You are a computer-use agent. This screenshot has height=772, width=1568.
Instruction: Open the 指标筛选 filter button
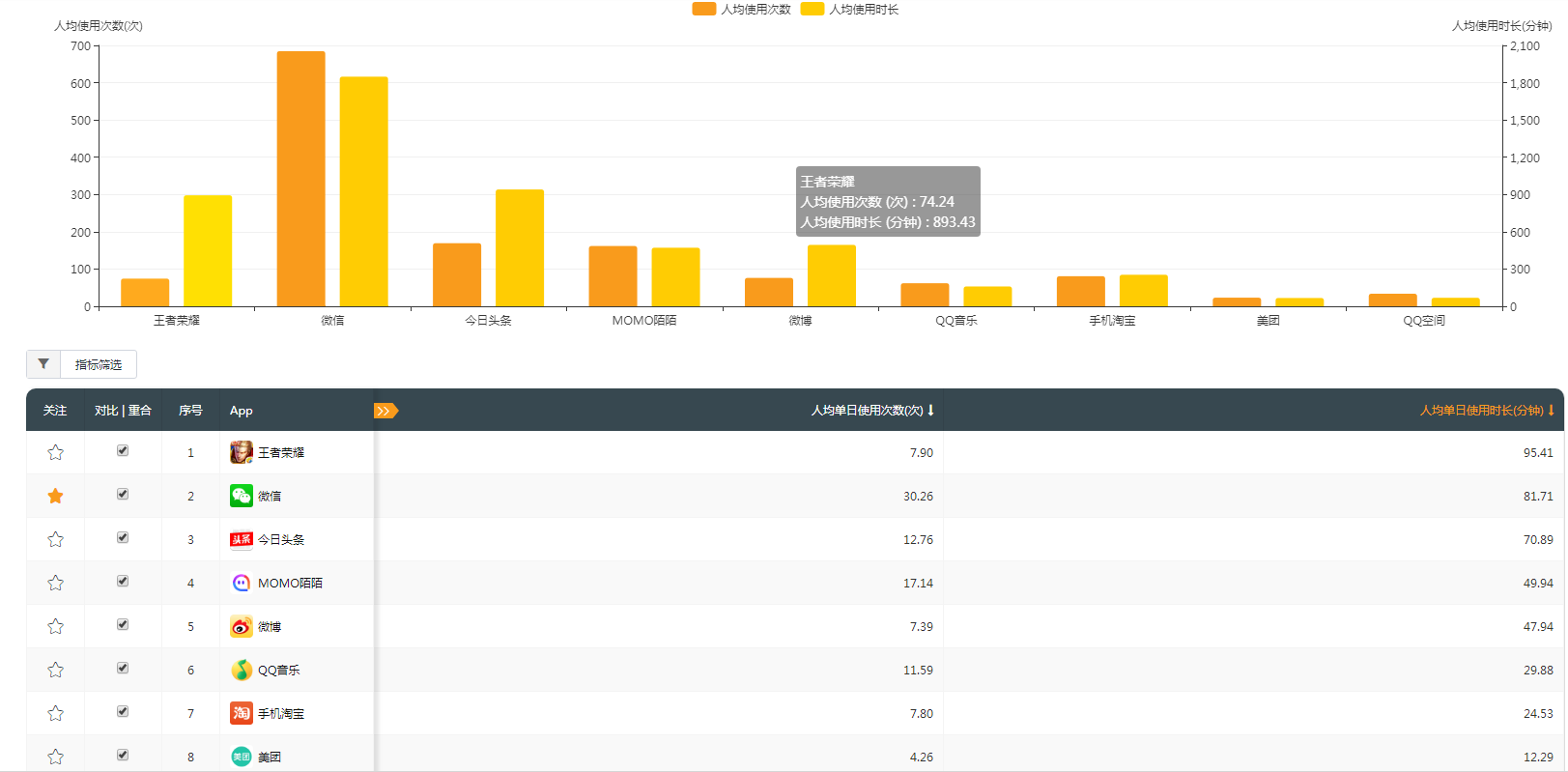98,364
